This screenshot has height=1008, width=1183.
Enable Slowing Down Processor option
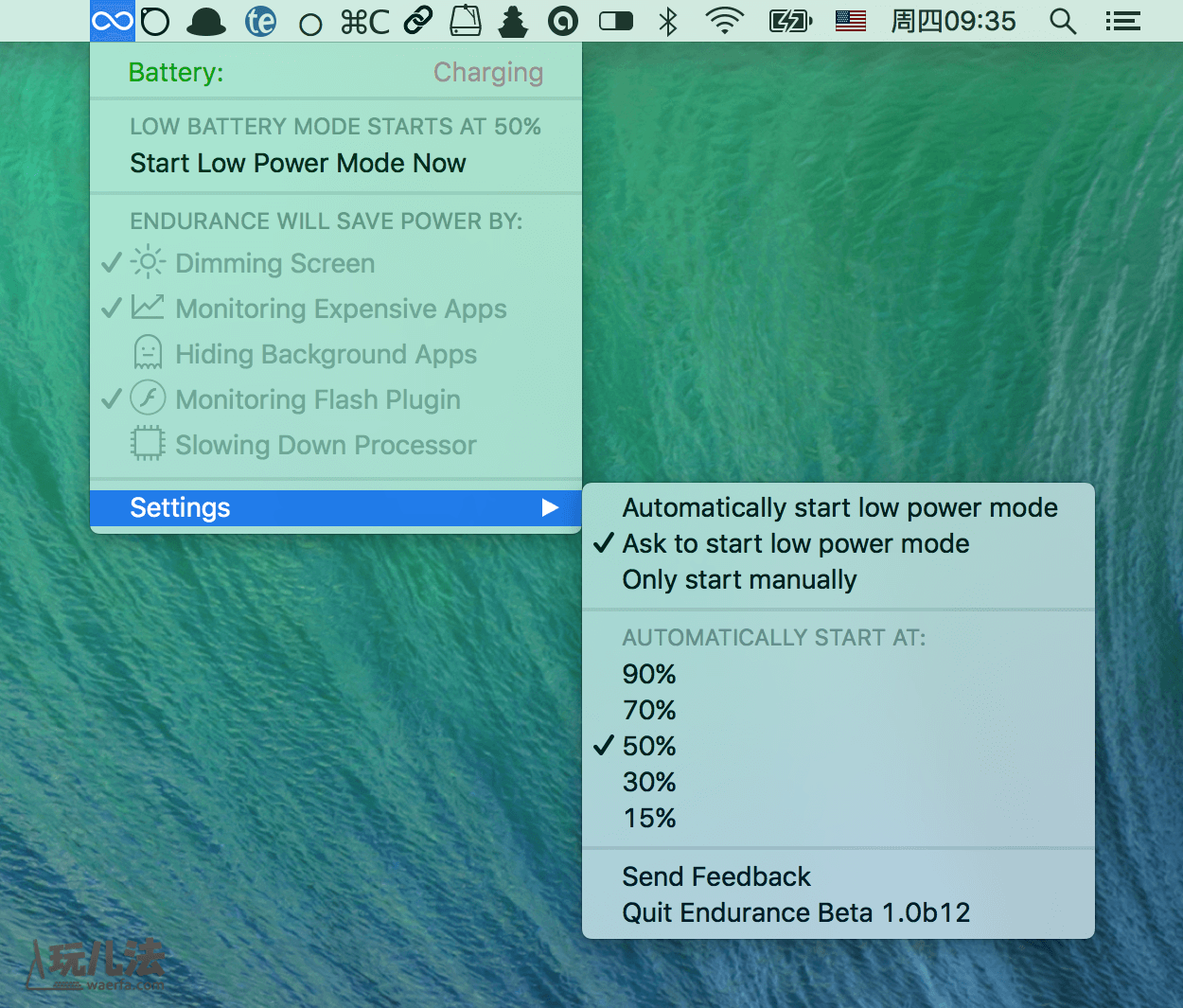point(336,445)
